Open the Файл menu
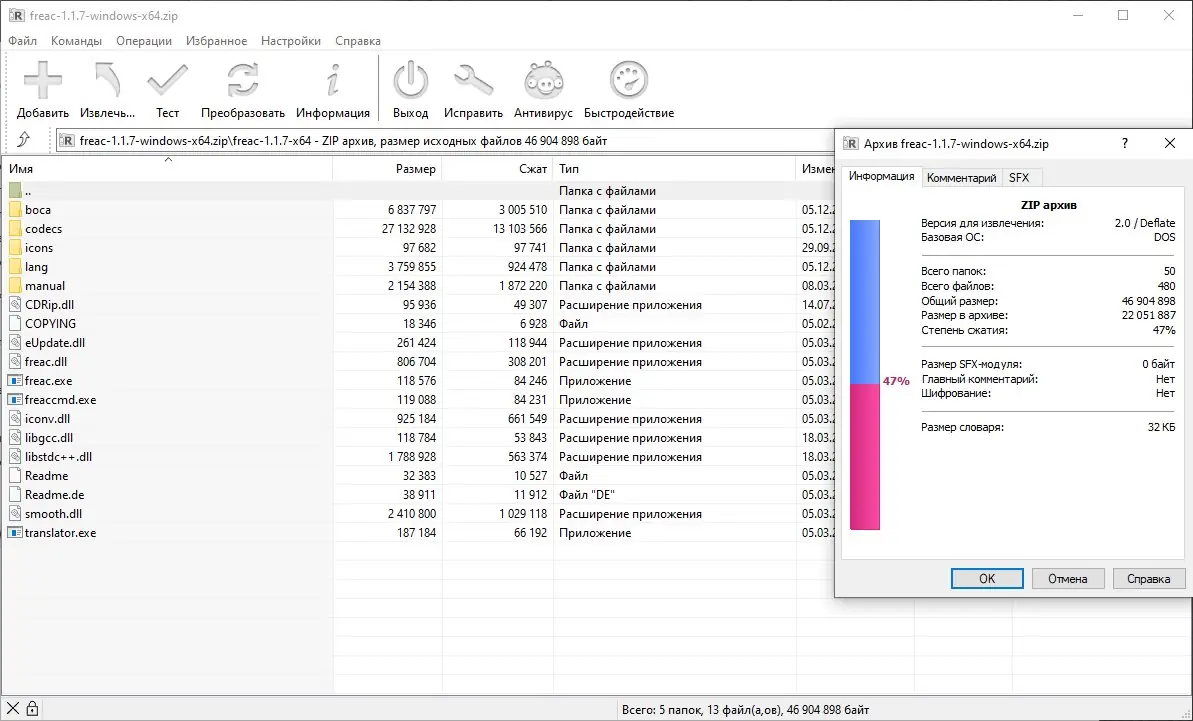Image resolution: width=1193 pixels, height=721 pixels. click(x=23, y=41)
